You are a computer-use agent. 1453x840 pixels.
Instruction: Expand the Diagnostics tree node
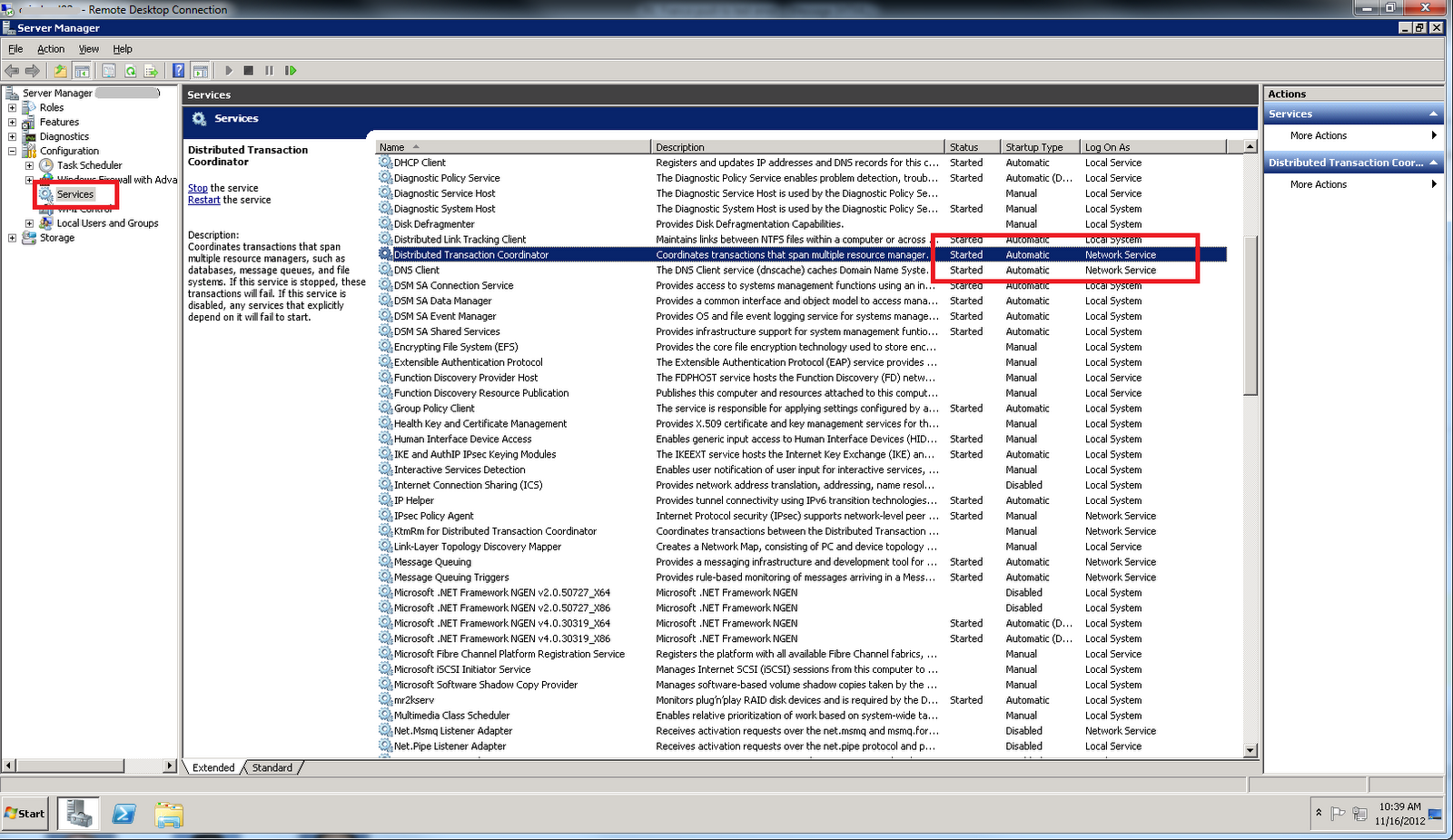coord(13,136)
